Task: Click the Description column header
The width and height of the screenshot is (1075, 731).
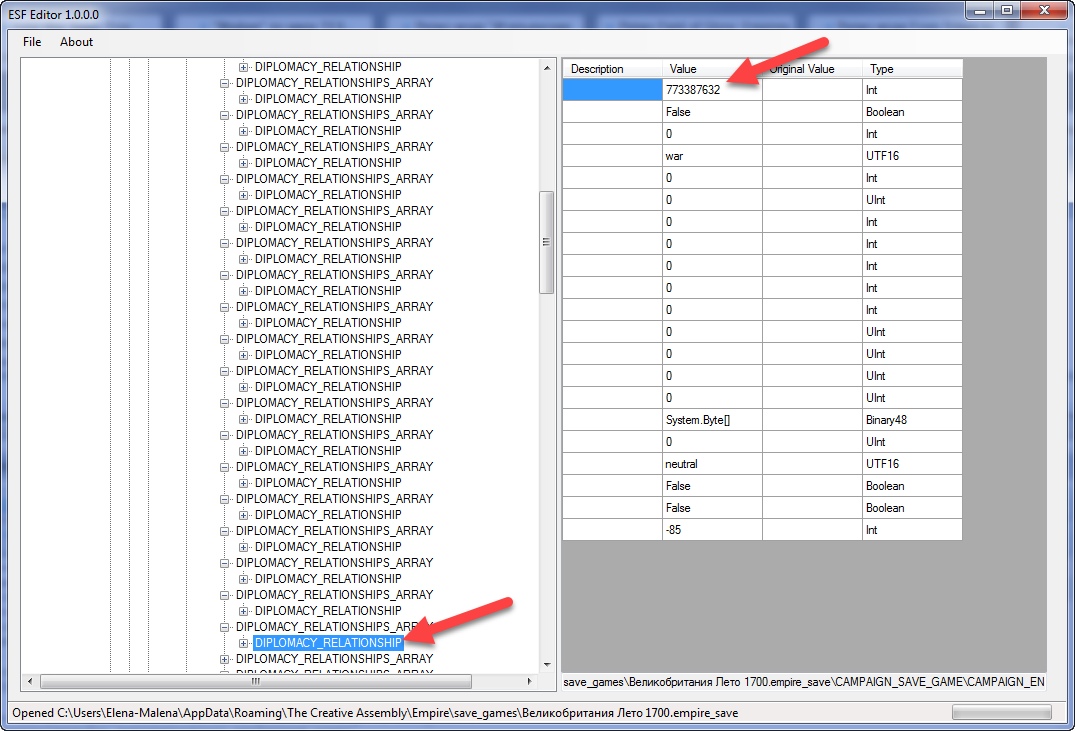Action: (612, 69)
